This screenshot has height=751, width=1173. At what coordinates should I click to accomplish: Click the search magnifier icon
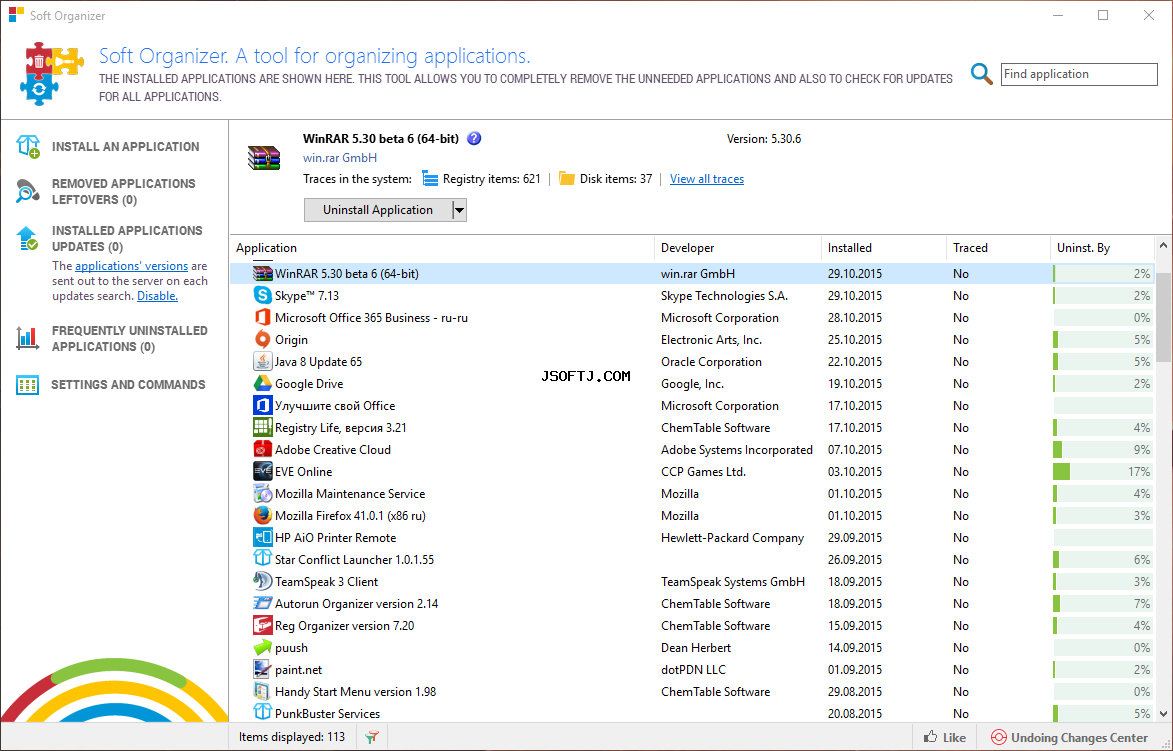(x=981, y=74)
